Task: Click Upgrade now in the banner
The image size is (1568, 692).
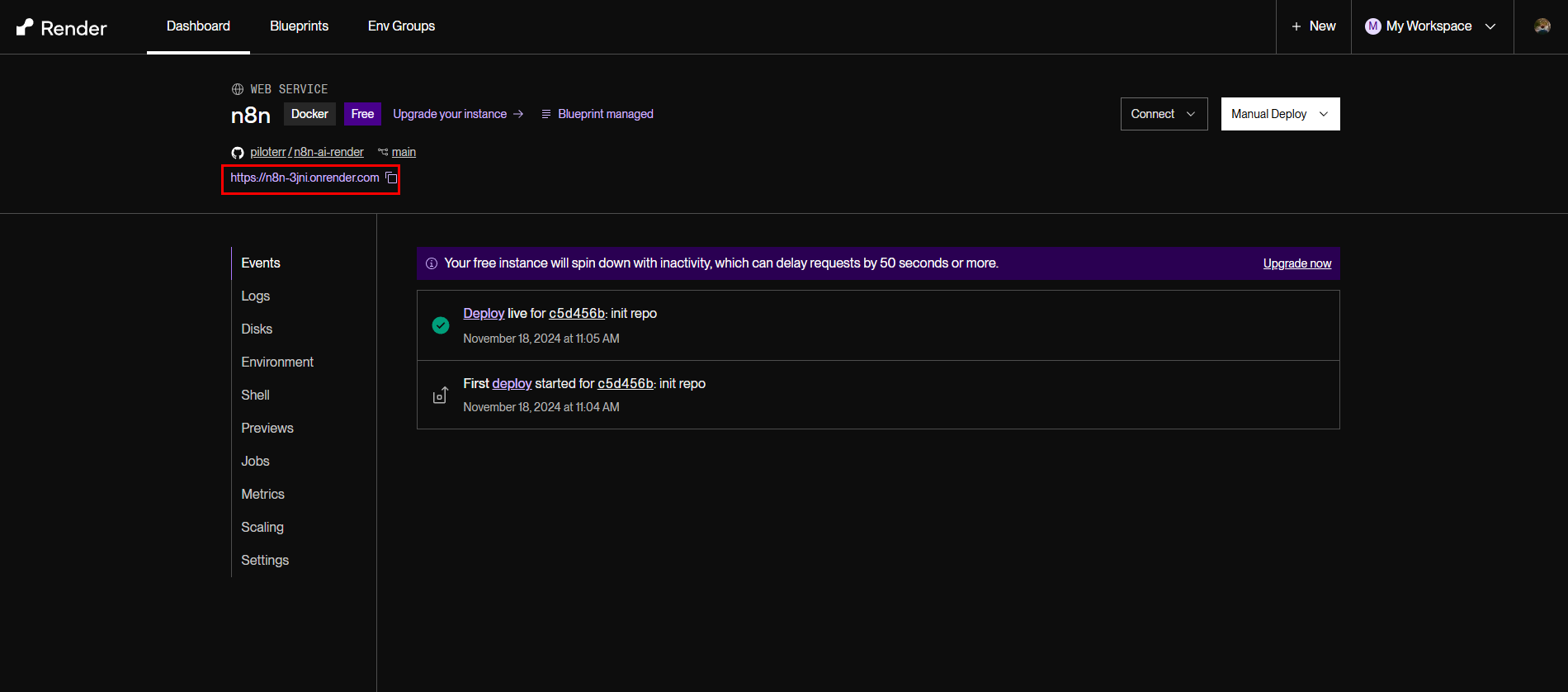Action: (x=1297, y=263)
